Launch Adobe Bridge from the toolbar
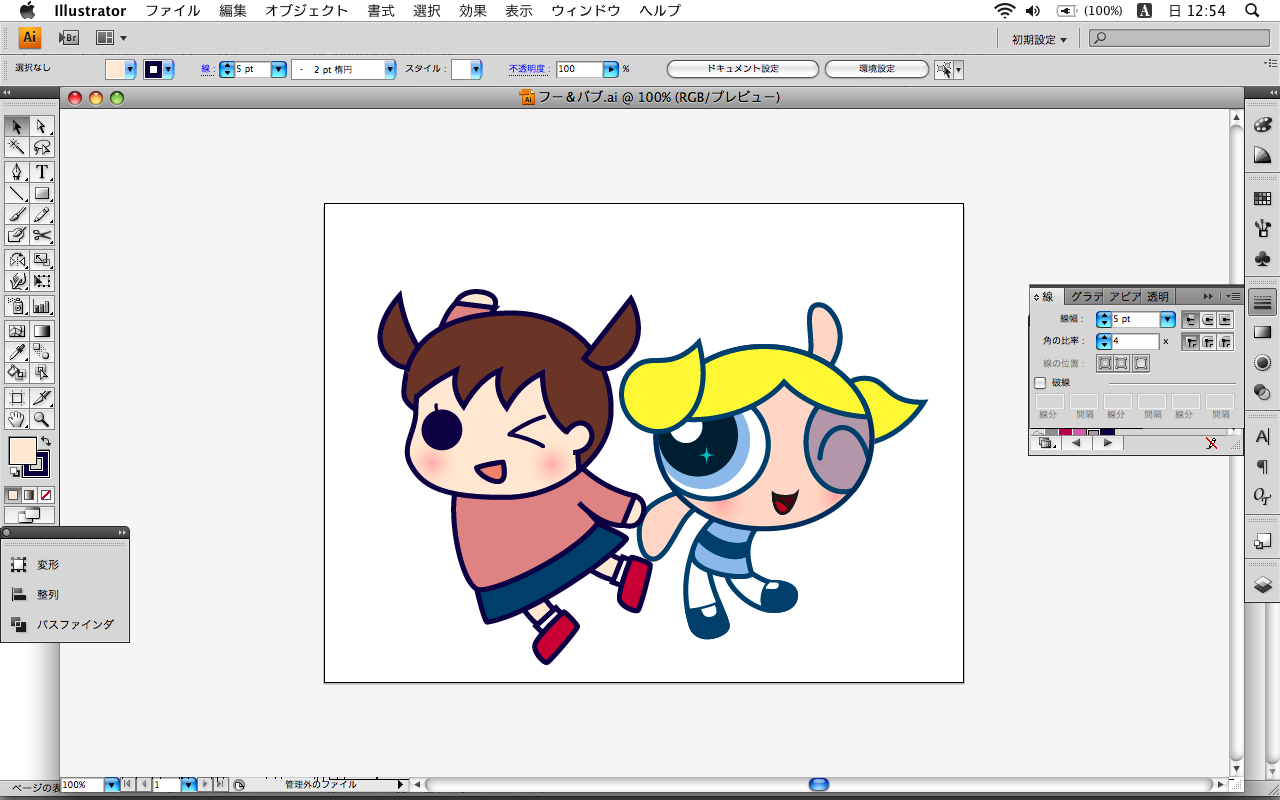1280x800 pixels. (68, 38)
